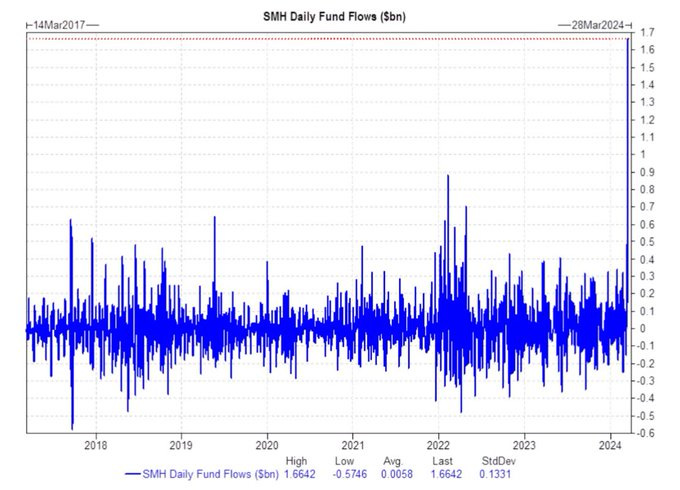The width and height of the screenshot is (680, 490).
Task: Click the x-axis label '2019'
Action: click(x=181, y=445)
